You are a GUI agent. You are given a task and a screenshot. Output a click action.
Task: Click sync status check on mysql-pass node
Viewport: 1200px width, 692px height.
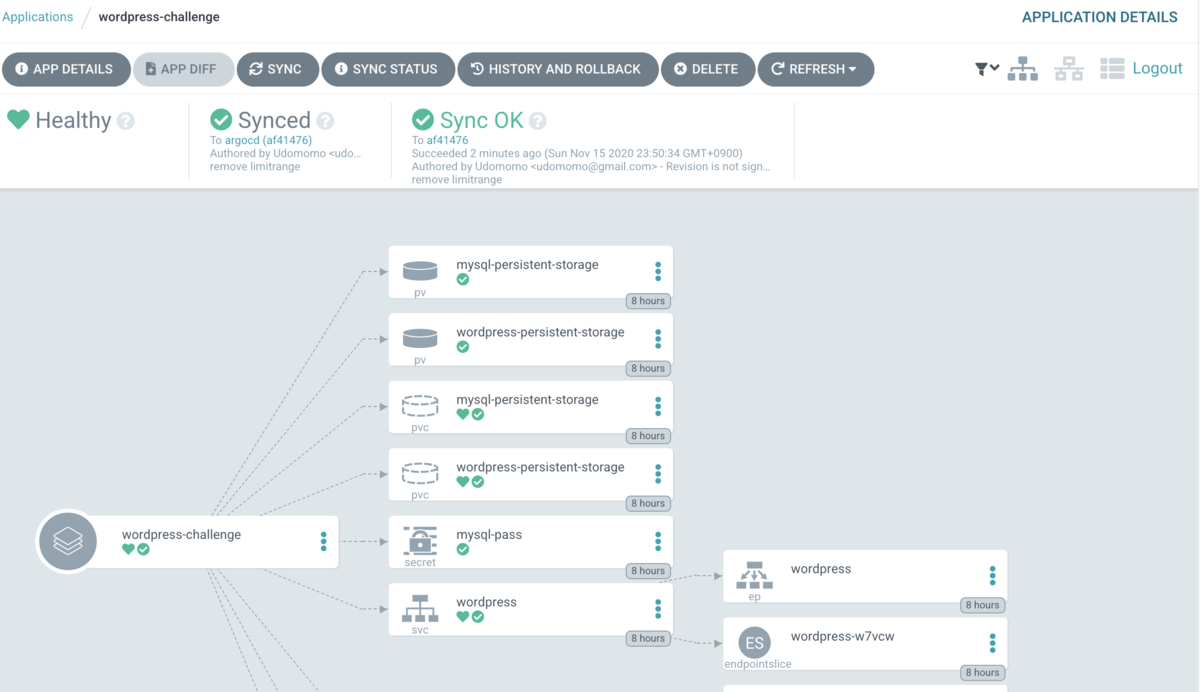(x=463, y=549)
